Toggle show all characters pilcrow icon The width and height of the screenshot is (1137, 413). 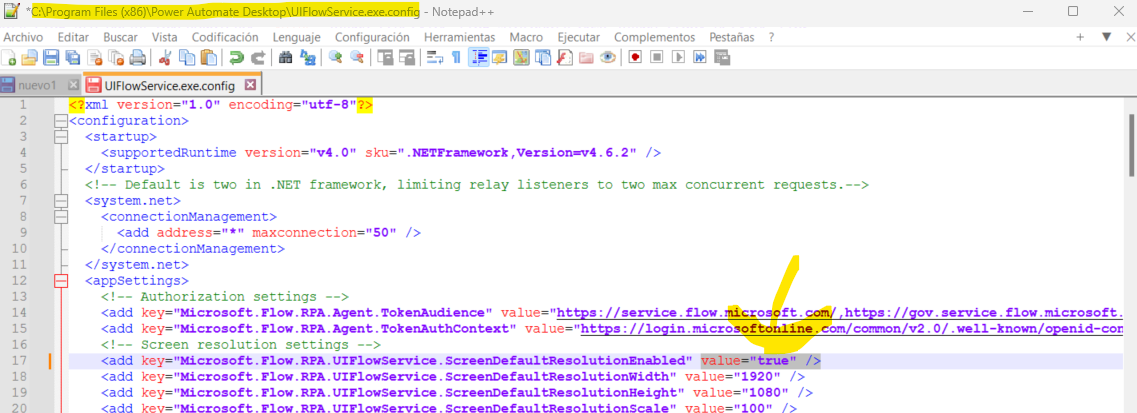pyautogui.click(x=455, y=58)
